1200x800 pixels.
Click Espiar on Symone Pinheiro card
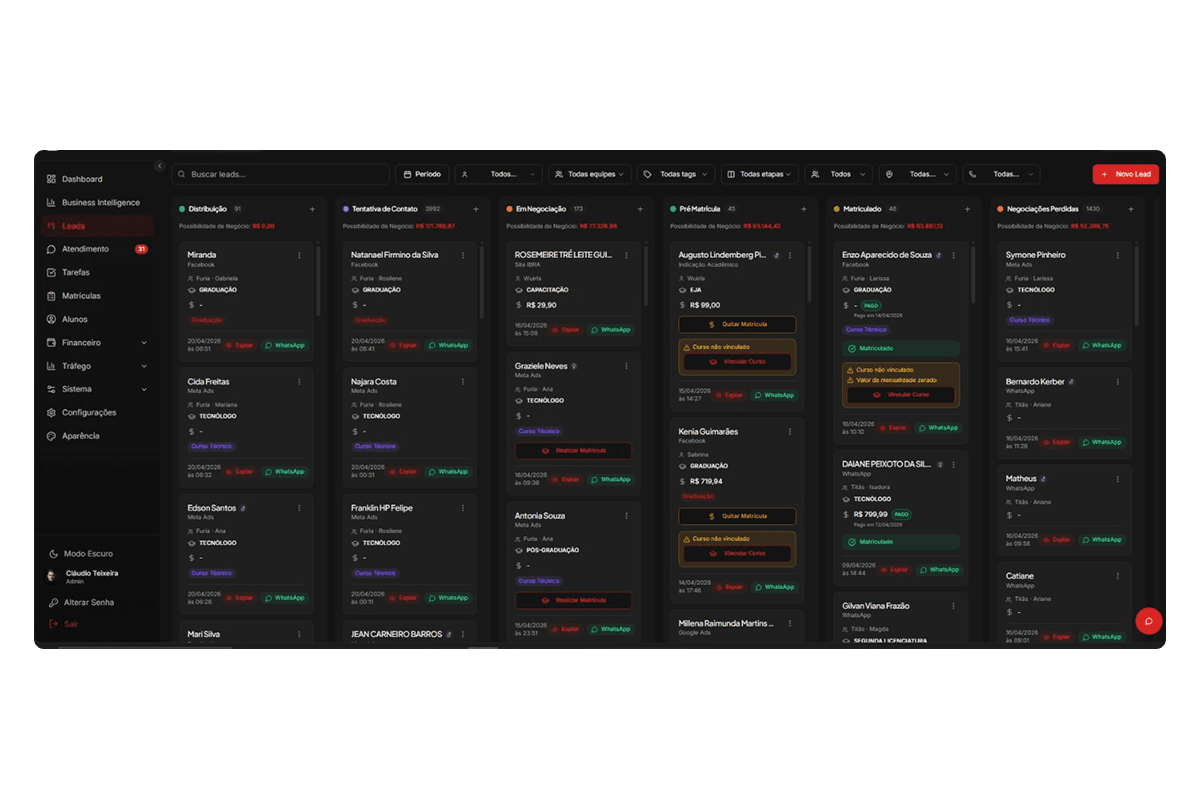(1059, 345)
